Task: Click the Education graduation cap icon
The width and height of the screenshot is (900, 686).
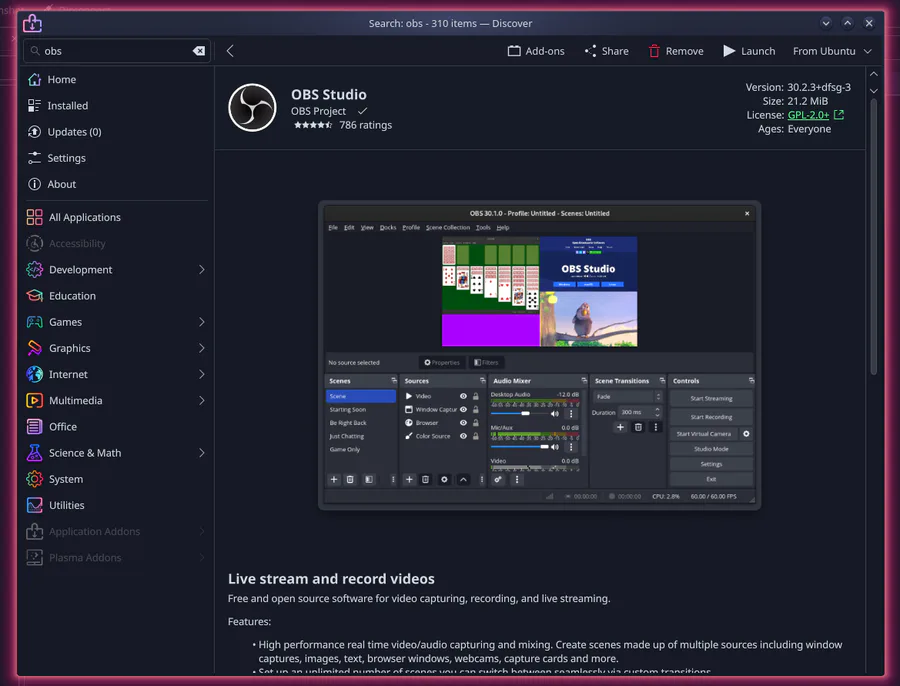Action: [x=34, y=296]
